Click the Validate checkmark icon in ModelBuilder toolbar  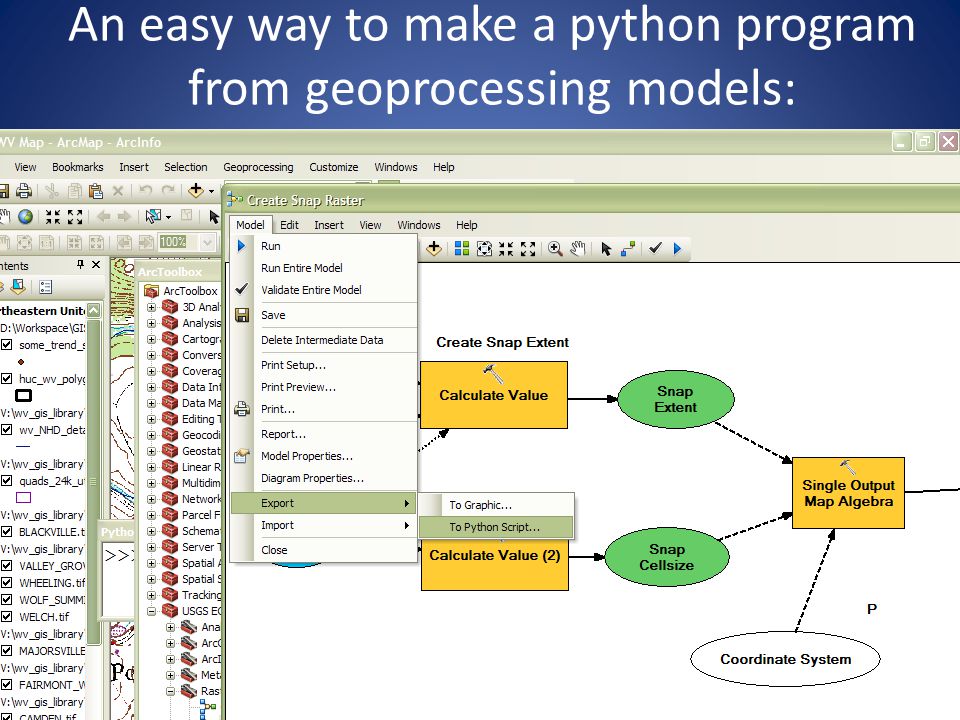[x=655, y=248]
